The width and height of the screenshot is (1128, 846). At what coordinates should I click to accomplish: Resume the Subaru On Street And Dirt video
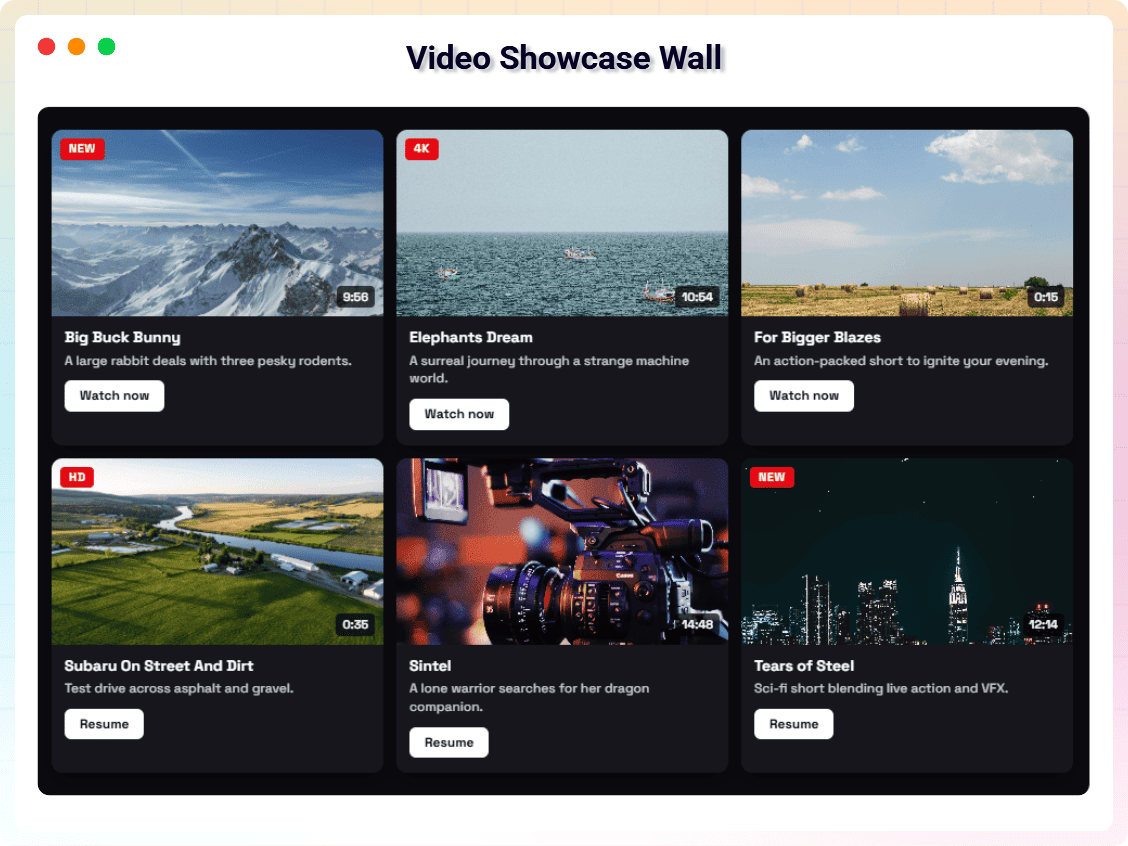[104, 724]
